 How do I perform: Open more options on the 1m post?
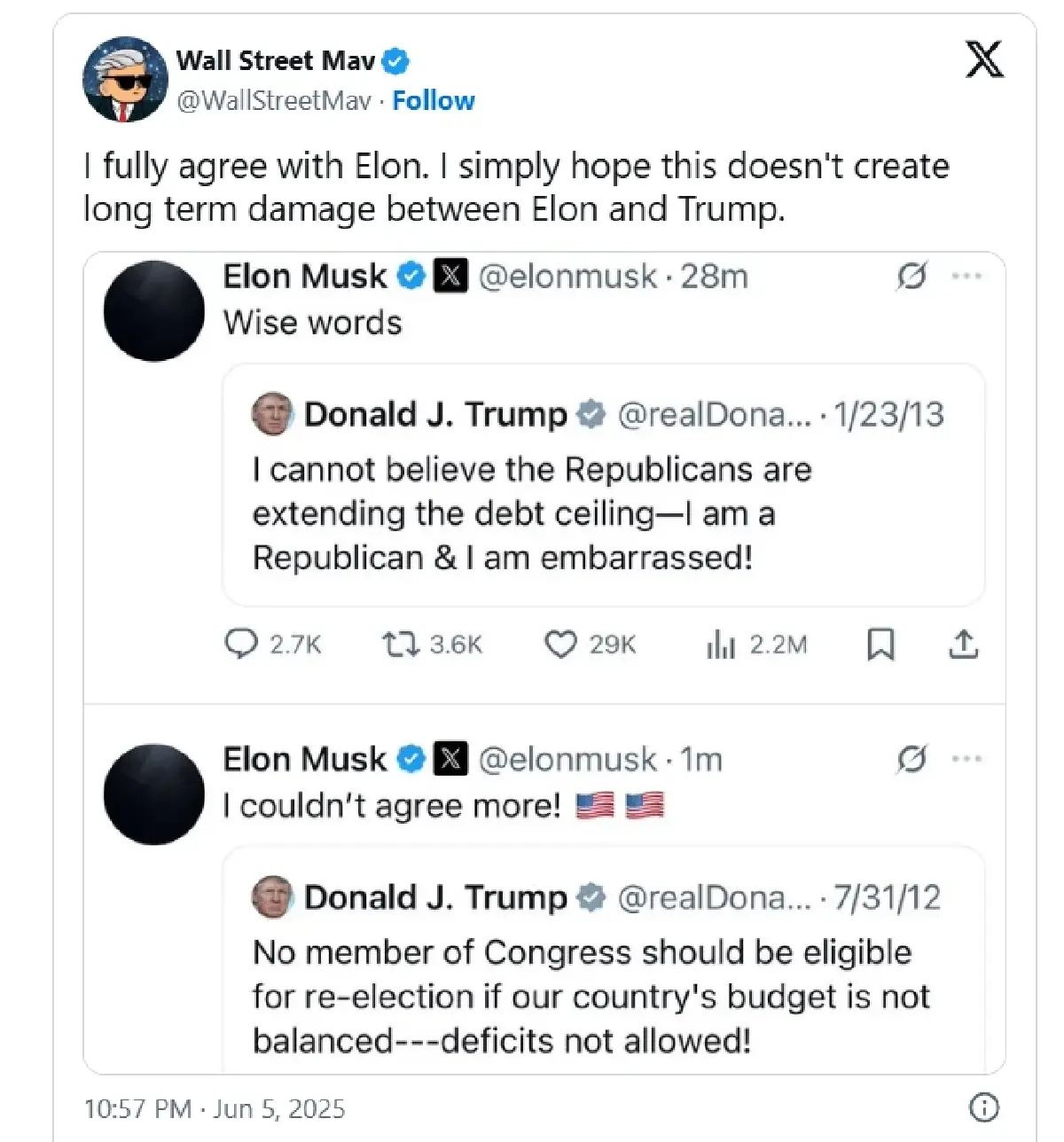pyautogui.click(x=966, y=760)
